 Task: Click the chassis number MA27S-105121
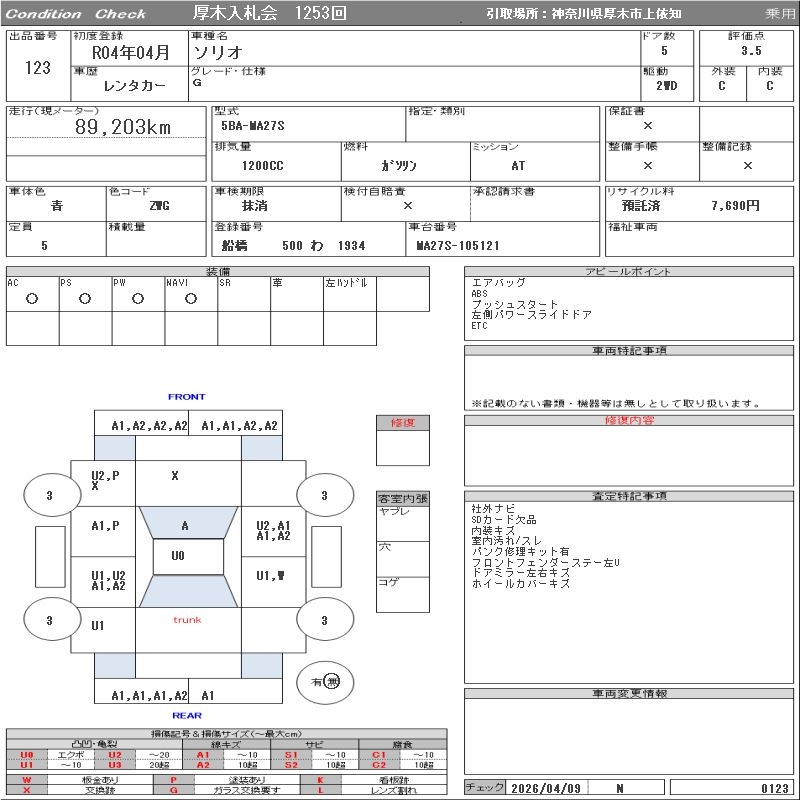[458, 245]
